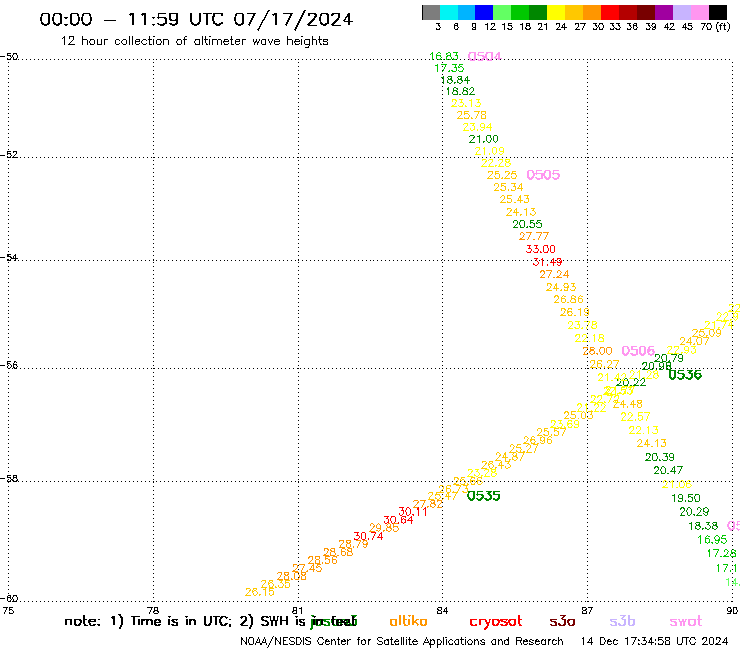
Task: Click the 81 longitude axis label
Action: pos(297,610)
